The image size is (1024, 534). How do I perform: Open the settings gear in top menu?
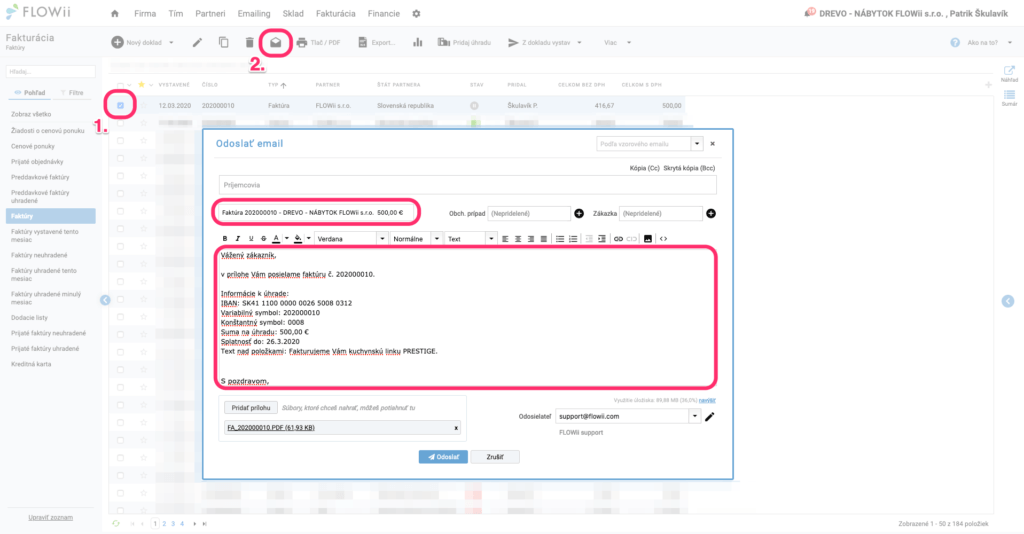pyautogui.click(x=416, y=14)
